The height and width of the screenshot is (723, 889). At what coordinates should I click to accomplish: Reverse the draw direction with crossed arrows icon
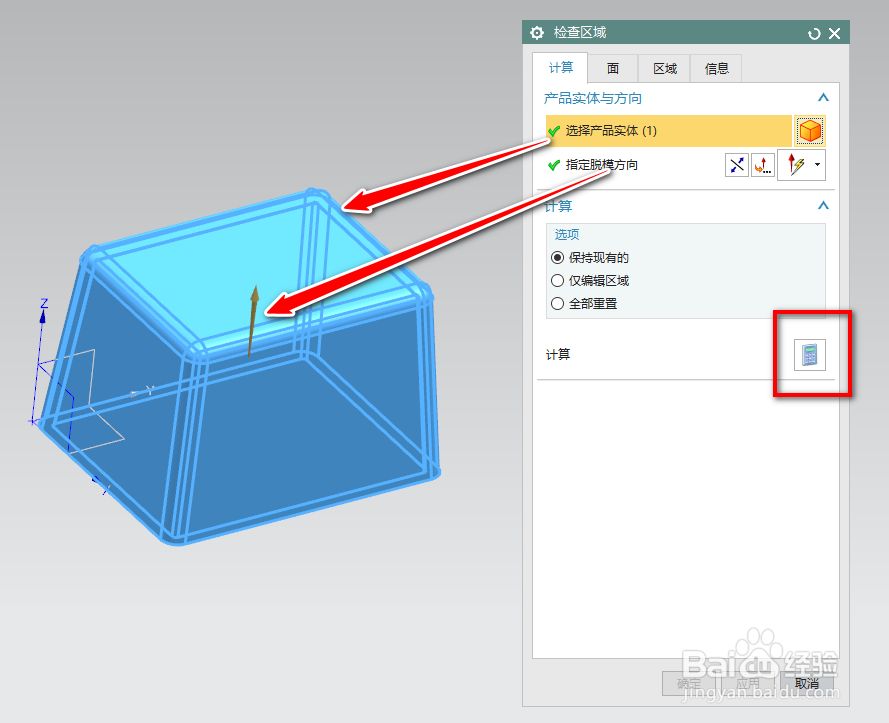(737, 165)
